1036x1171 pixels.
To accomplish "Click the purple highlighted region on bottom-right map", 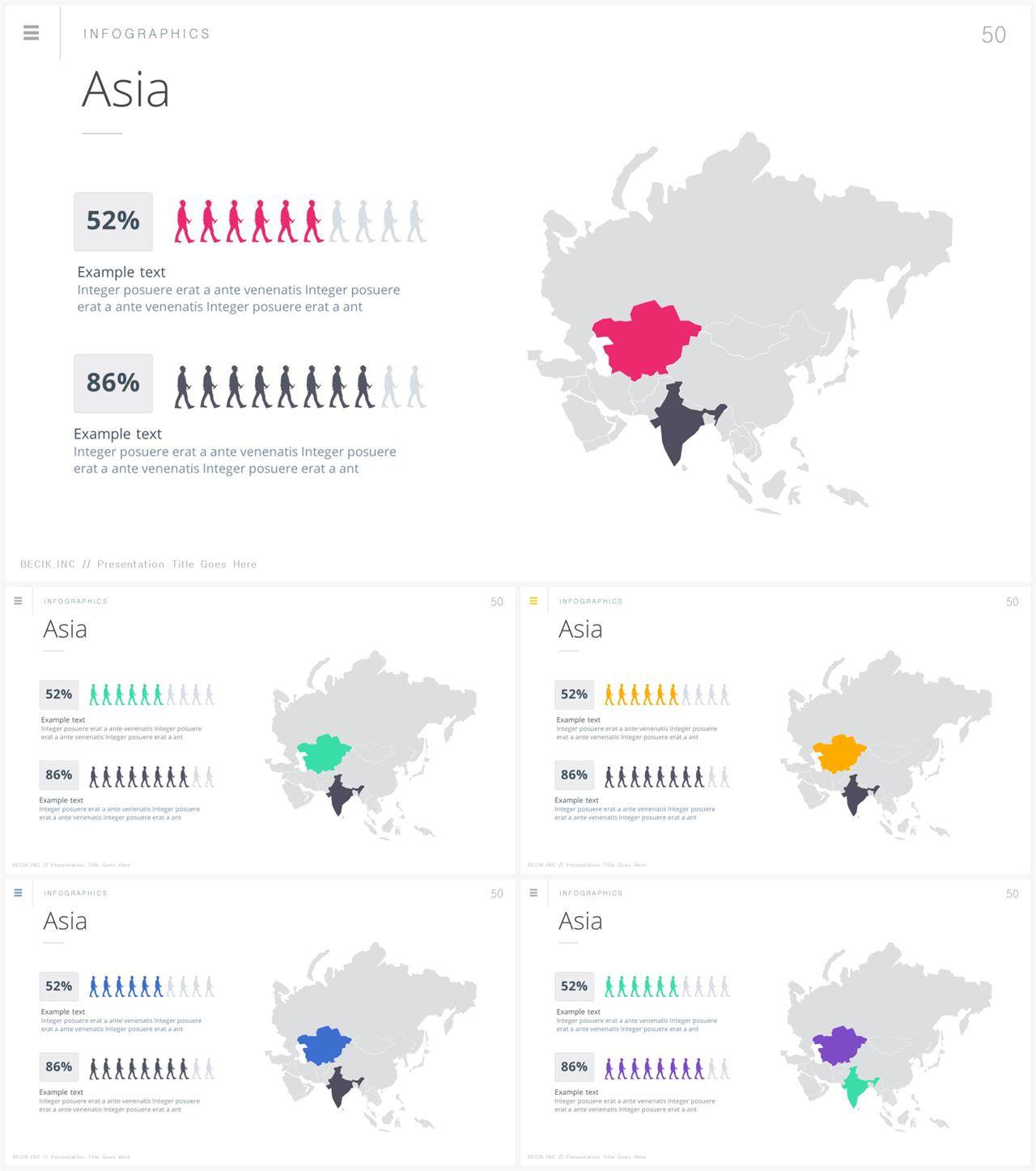I will pyautogui.click(x=839, y=1045).
